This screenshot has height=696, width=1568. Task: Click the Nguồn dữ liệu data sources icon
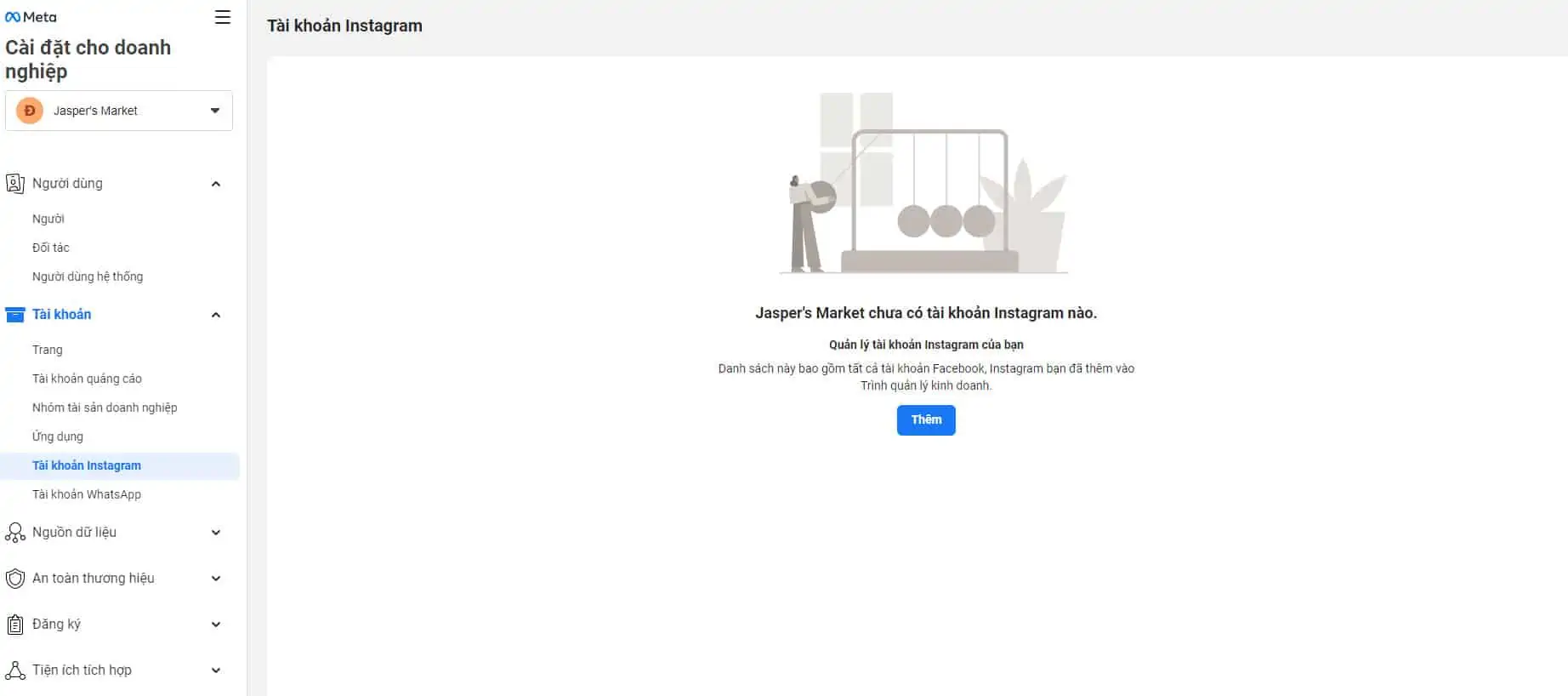point(14,533)
